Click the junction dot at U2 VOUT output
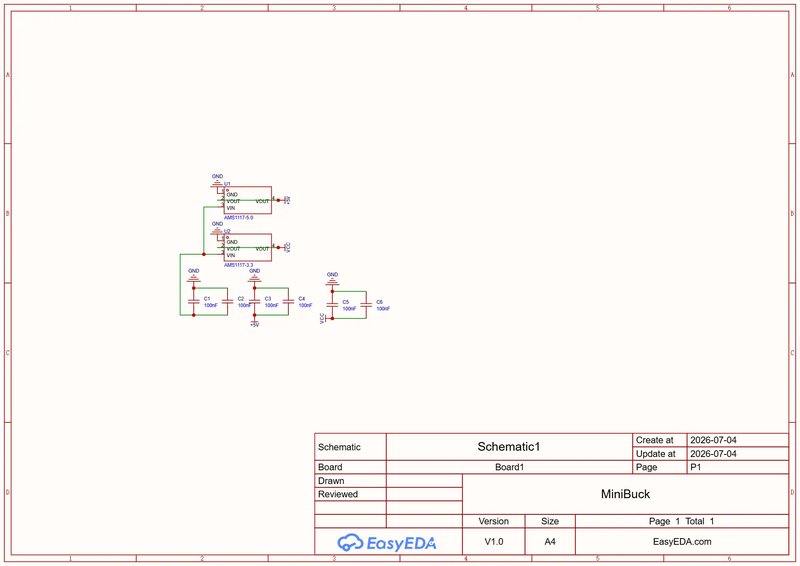This screenshot has width=800, height=566. pos(278,248)
